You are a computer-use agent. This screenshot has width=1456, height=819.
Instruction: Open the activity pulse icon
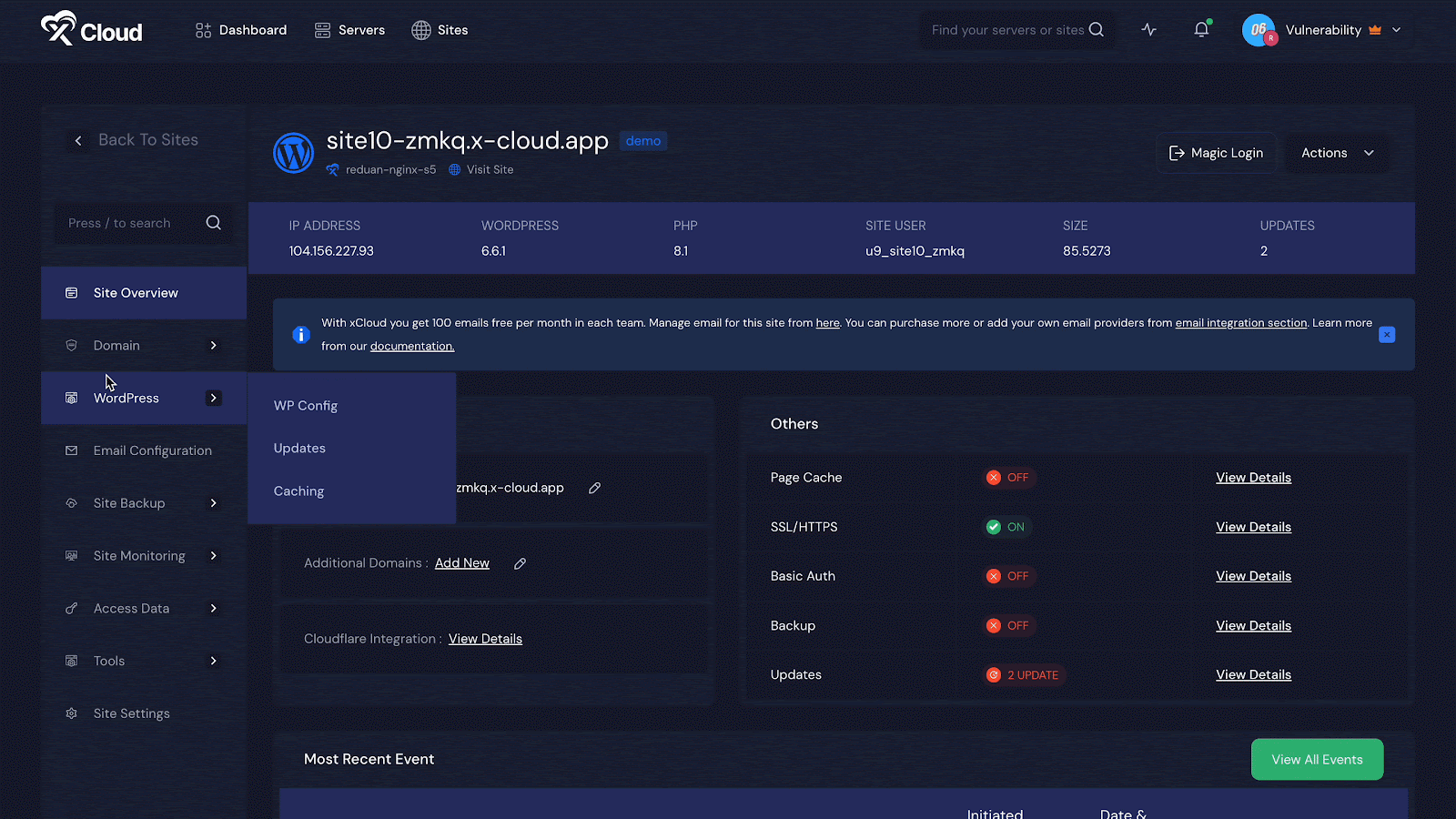pos(1148,30)
